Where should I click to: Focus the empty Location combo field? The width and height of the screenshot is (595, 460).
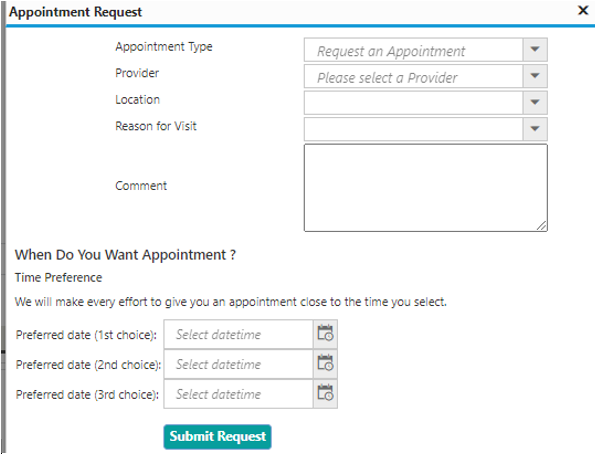click(x=414, y=103)
